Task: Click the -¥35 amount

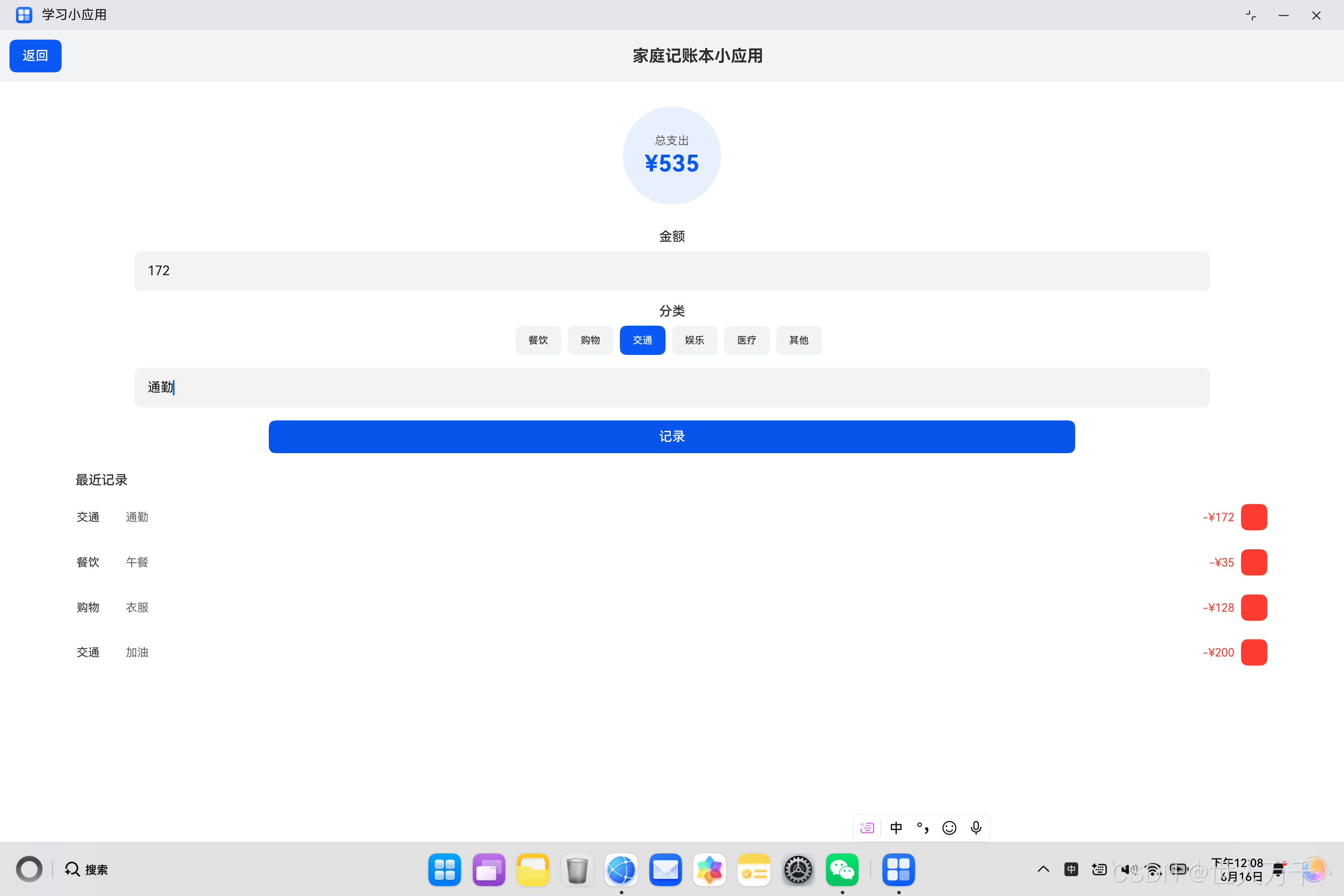Action: [x=1222, y=562]
